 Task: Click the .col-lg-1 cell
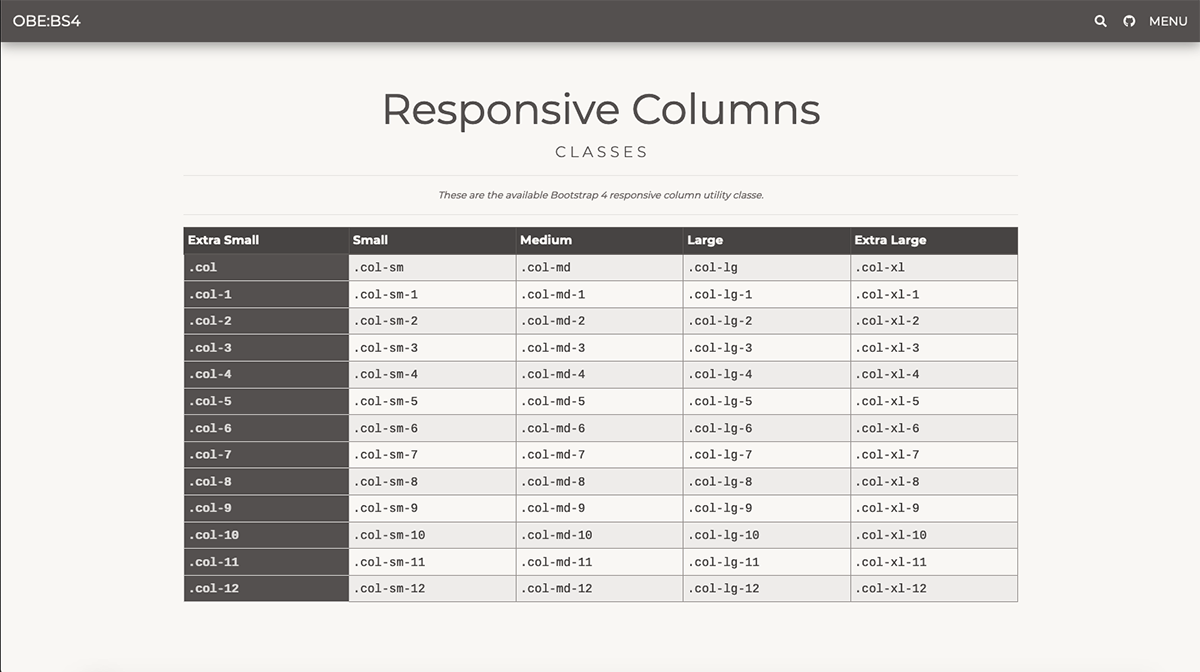coord(767,294)
